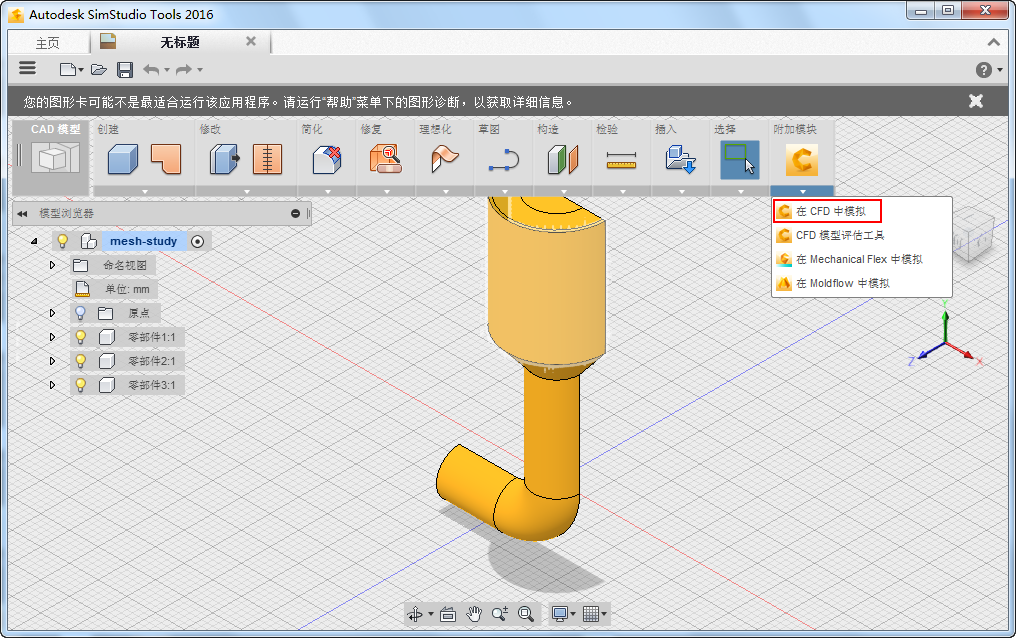Activate the pan hand tool
The image size is (1016, 638).
point(474,613)
